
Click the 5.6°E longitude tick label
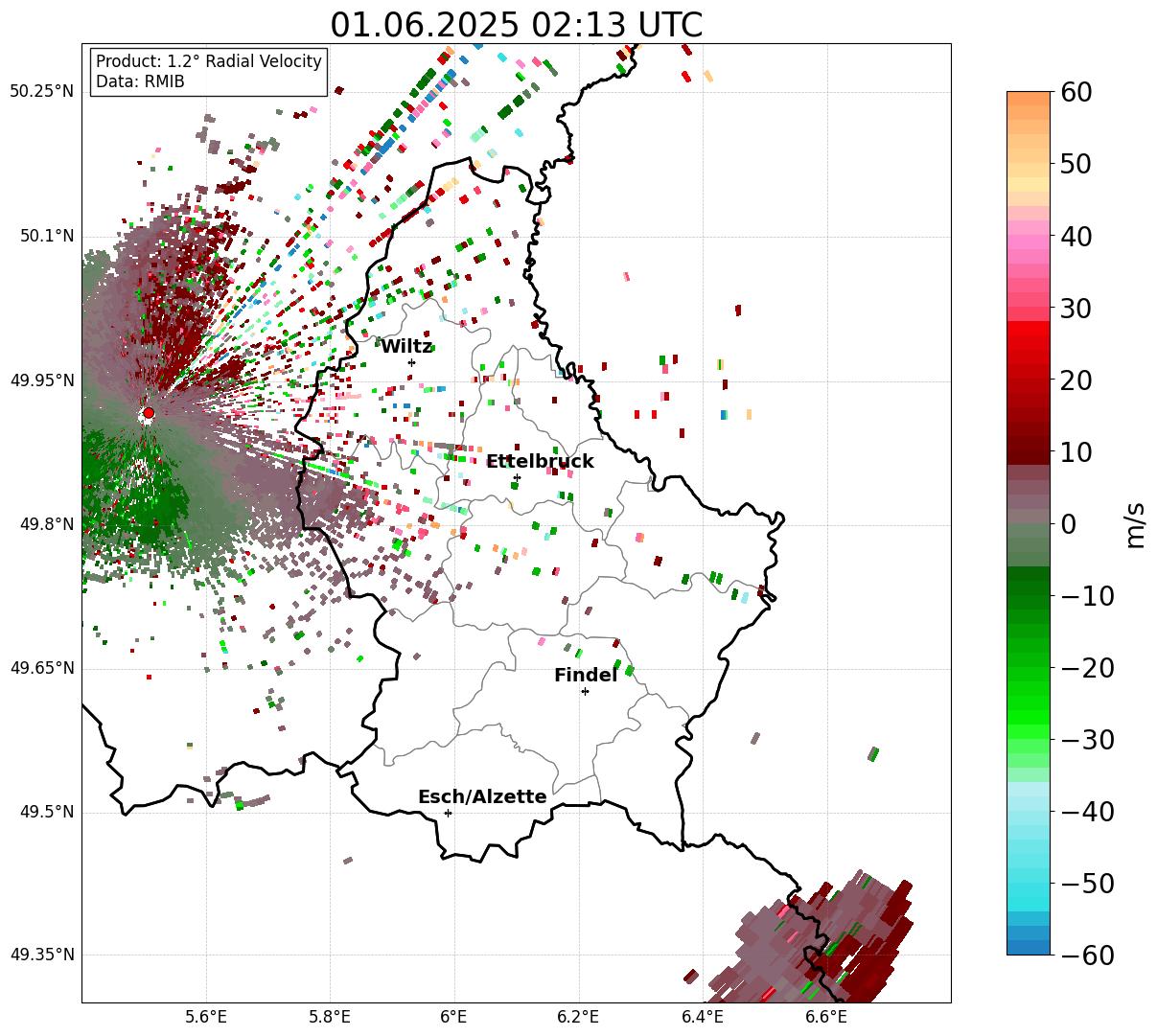click(x=206, y=1018)
